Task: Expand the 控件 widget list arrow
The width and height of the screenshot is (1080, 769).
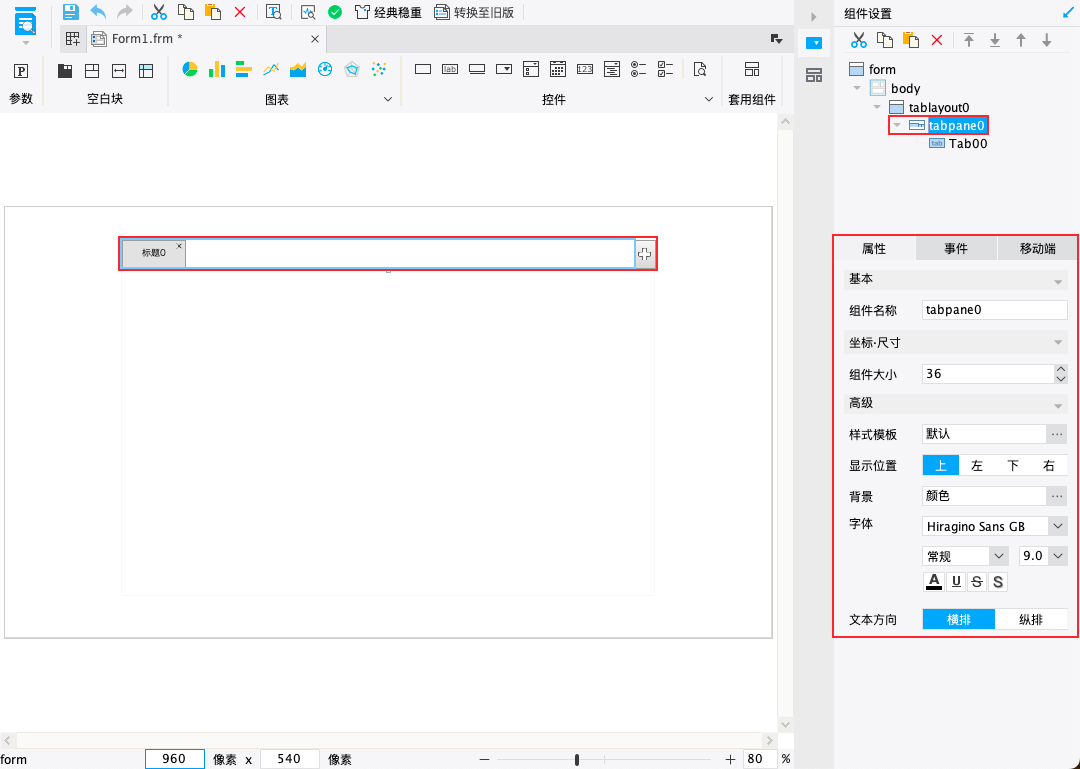Action: tap(709, 99)
